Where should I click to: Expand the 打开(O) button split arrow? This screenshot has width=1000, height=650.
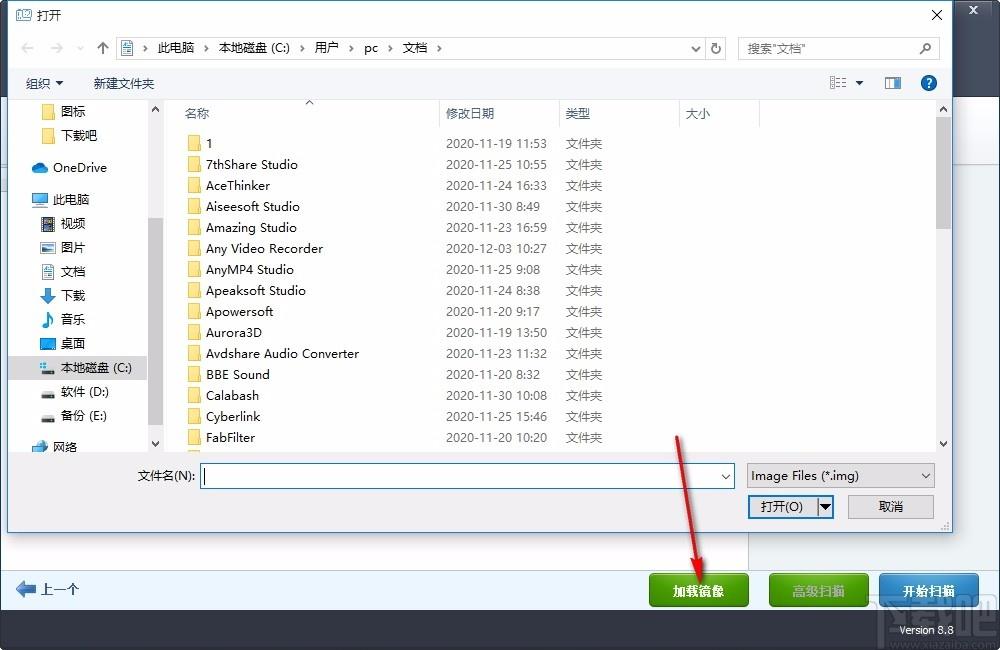point(826,507)
